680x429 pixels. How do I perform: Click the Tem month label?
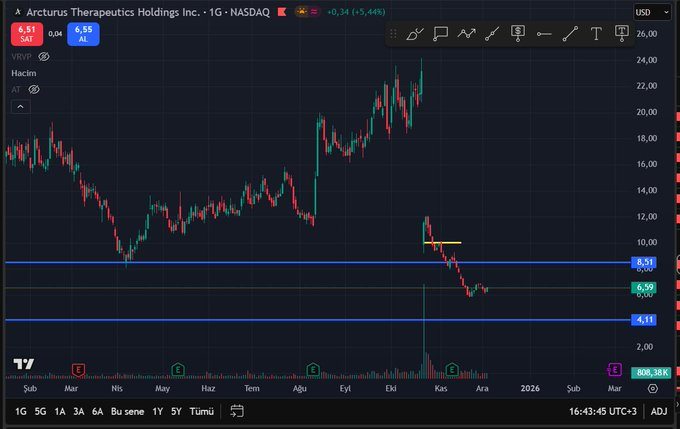(252, 388)
